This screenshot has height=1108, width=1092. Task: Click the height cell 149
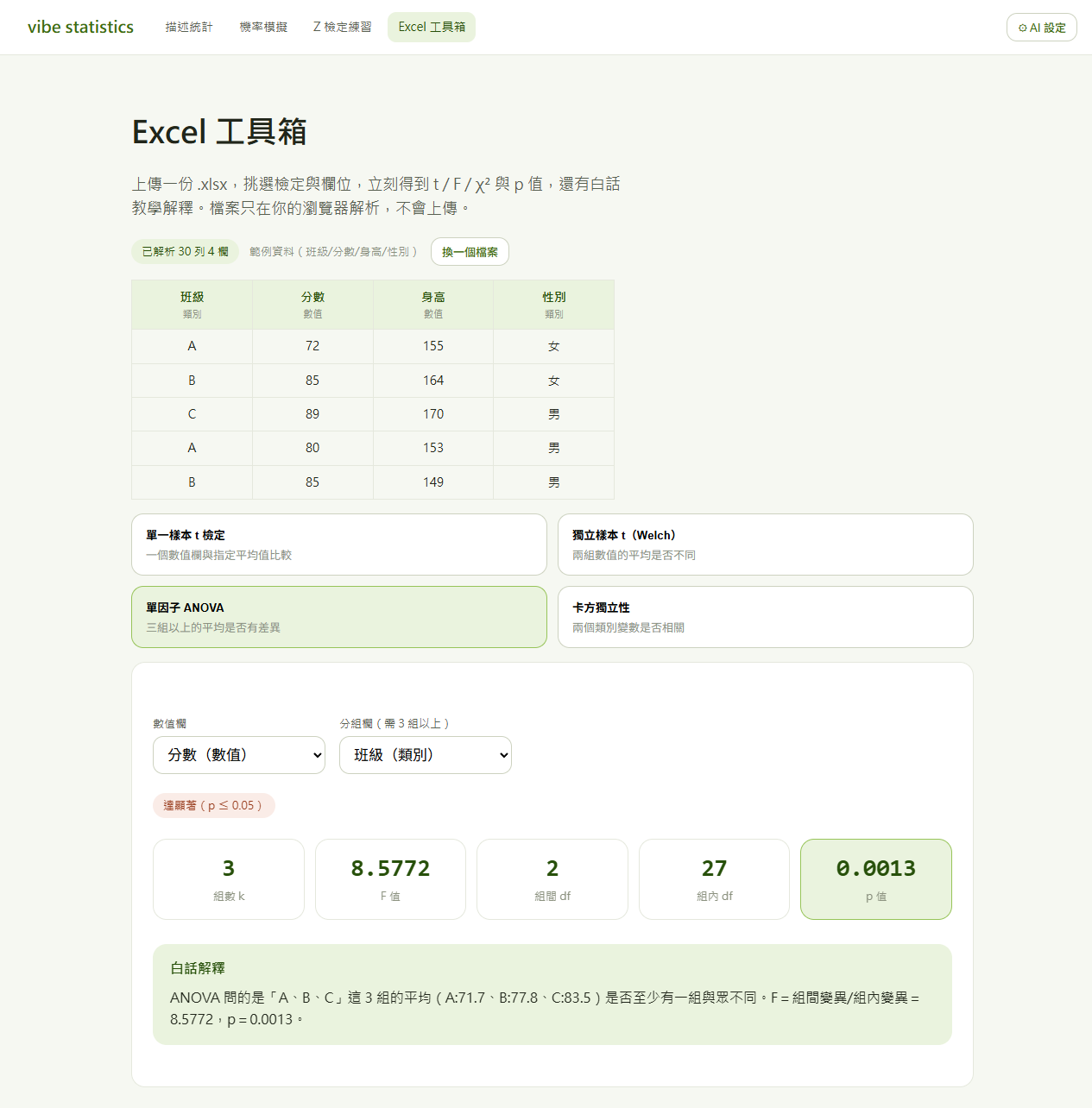(433, 482)
